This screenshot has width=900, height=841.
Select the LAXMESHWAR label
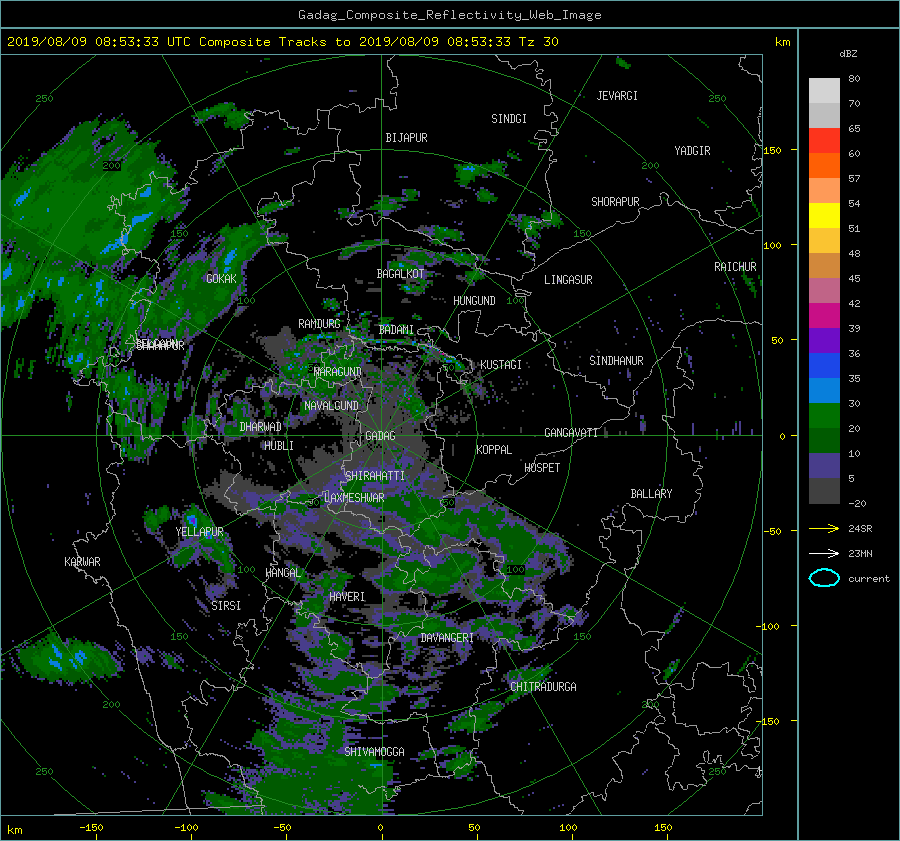pos(354,498)
